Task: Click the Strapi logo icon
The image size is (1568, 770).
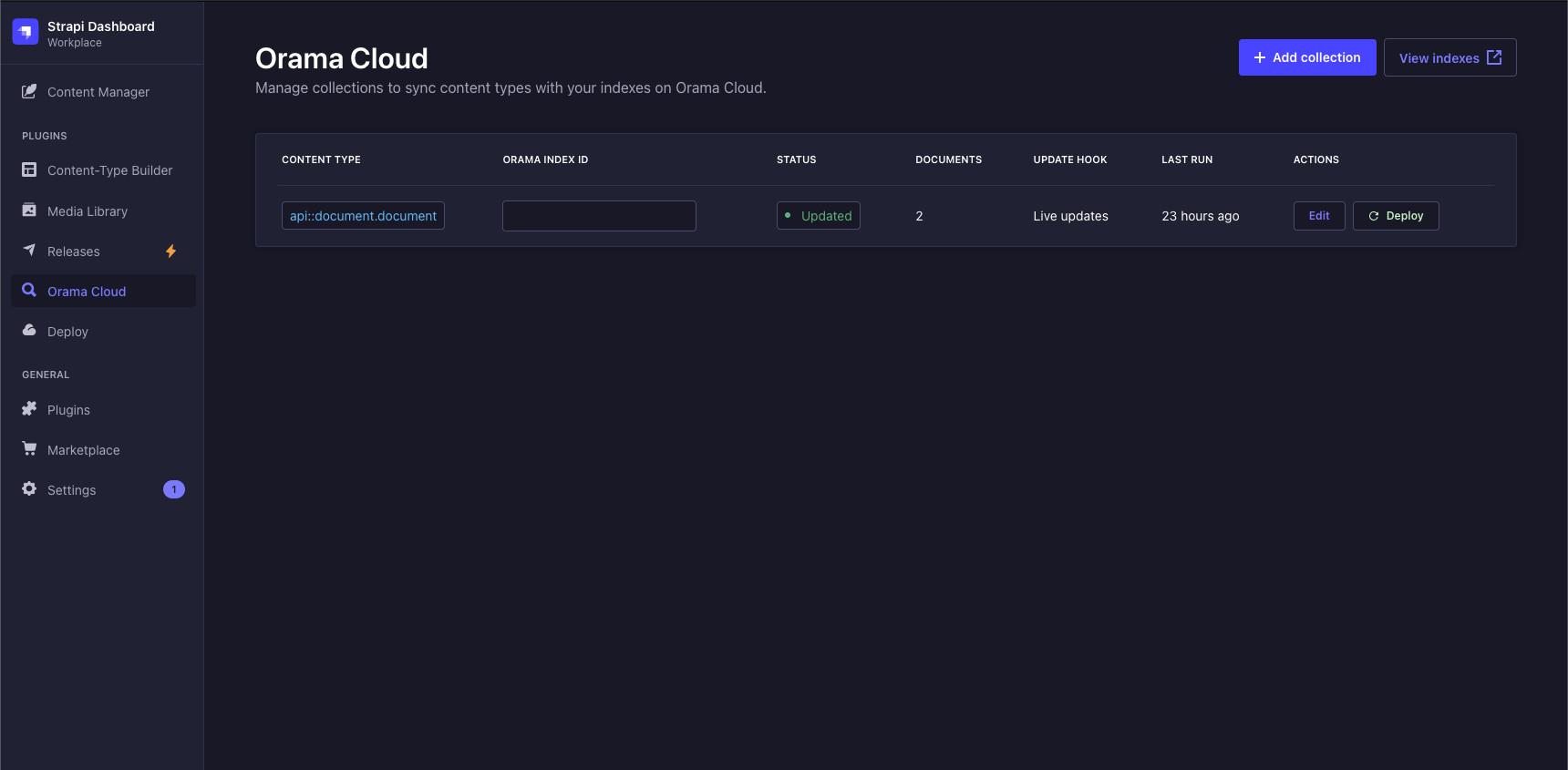Action: coord(26,32)
